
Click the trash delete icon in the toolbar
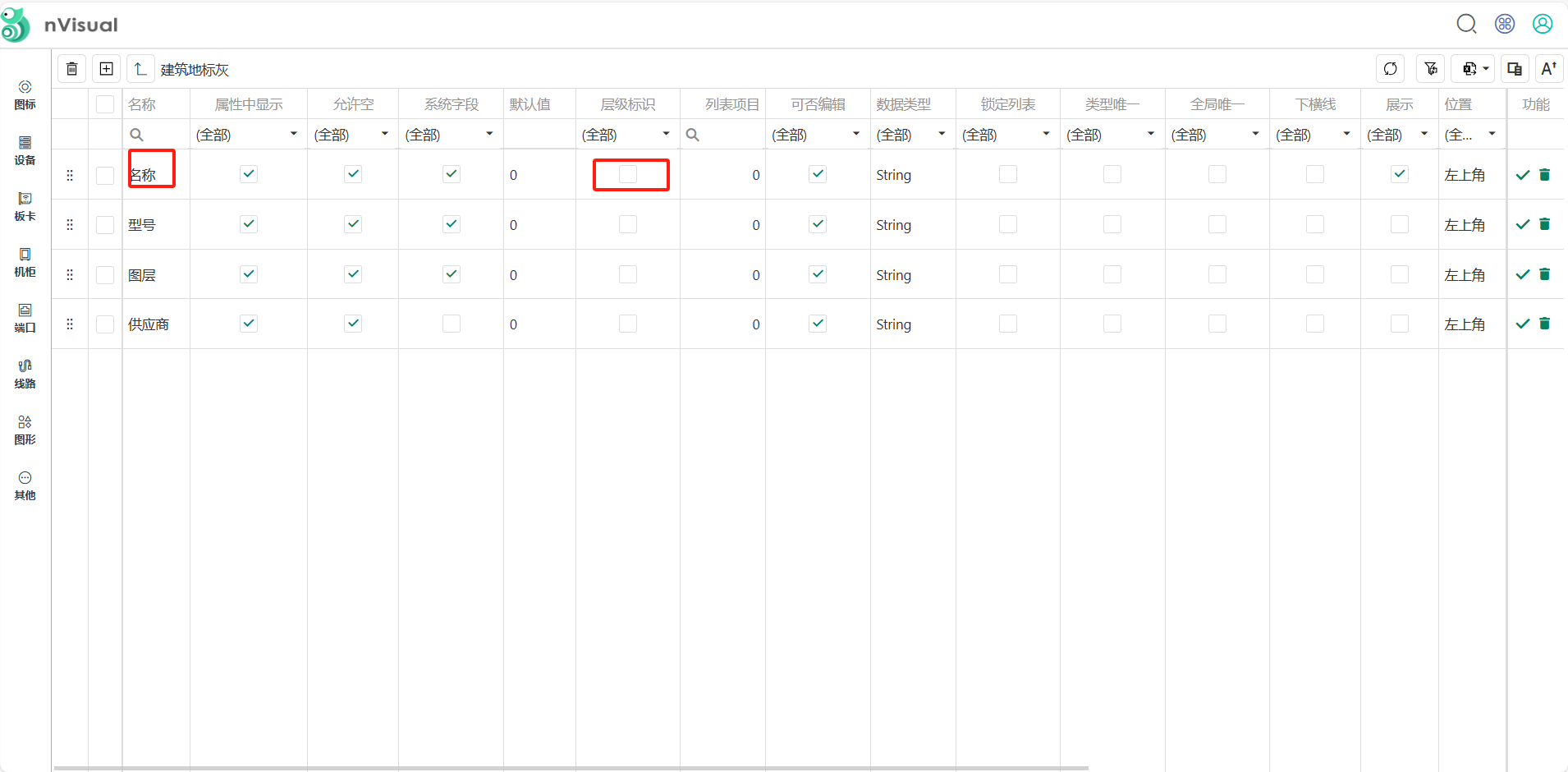(72, 69)
